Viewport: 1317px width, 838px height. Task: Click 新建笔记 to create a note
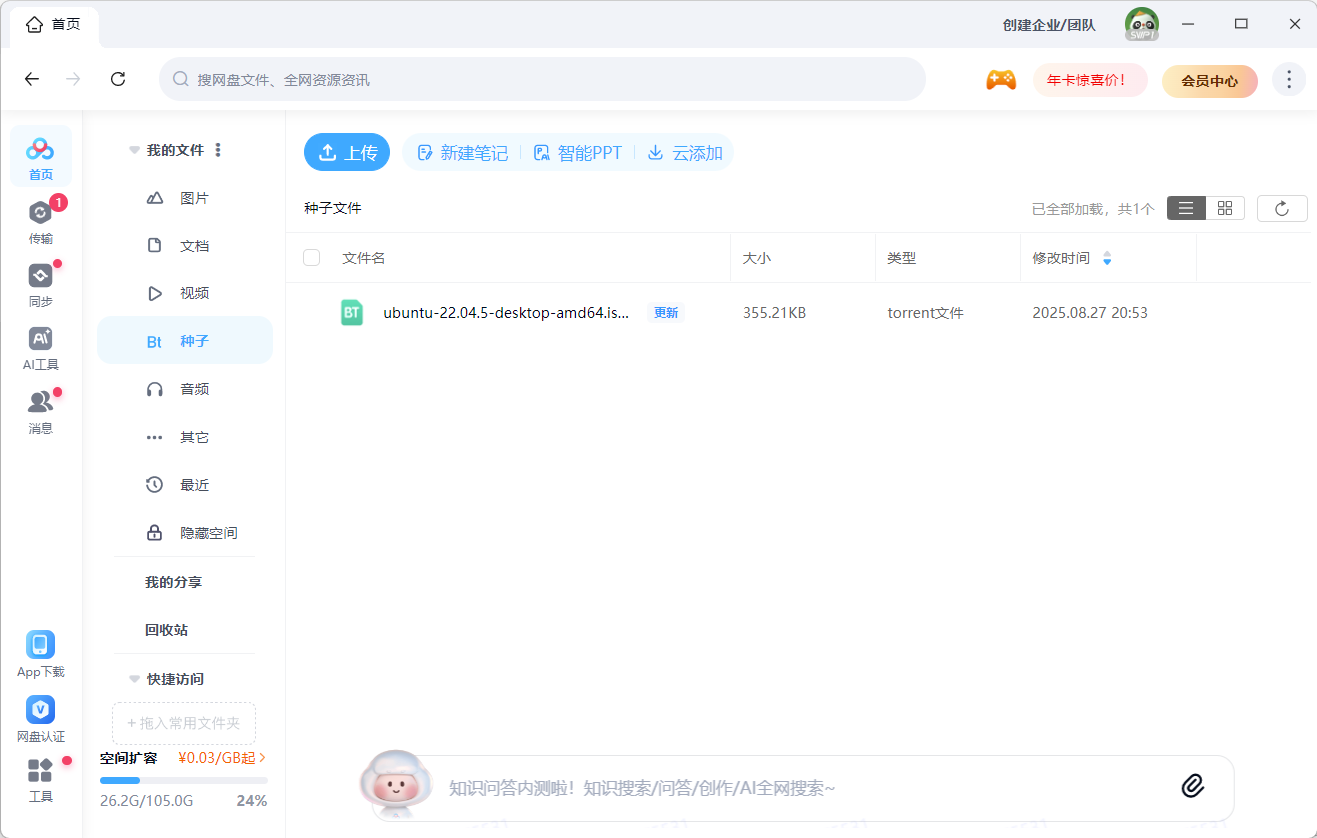(463, 153)
